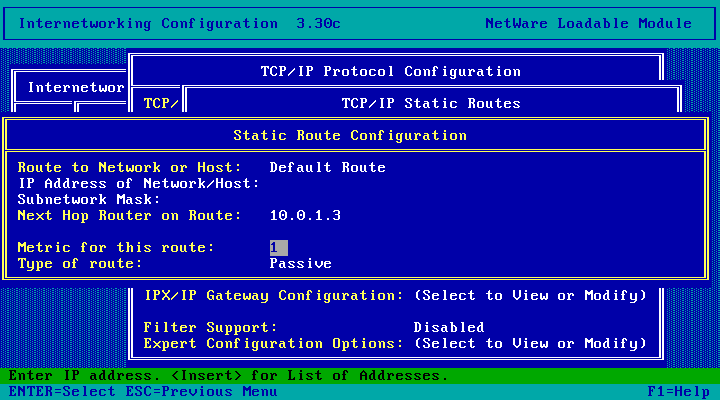This screenshot has height=400, width=720.
Task: Click the Internetwor menu title behind dialogs
Action: coord(76,87)
